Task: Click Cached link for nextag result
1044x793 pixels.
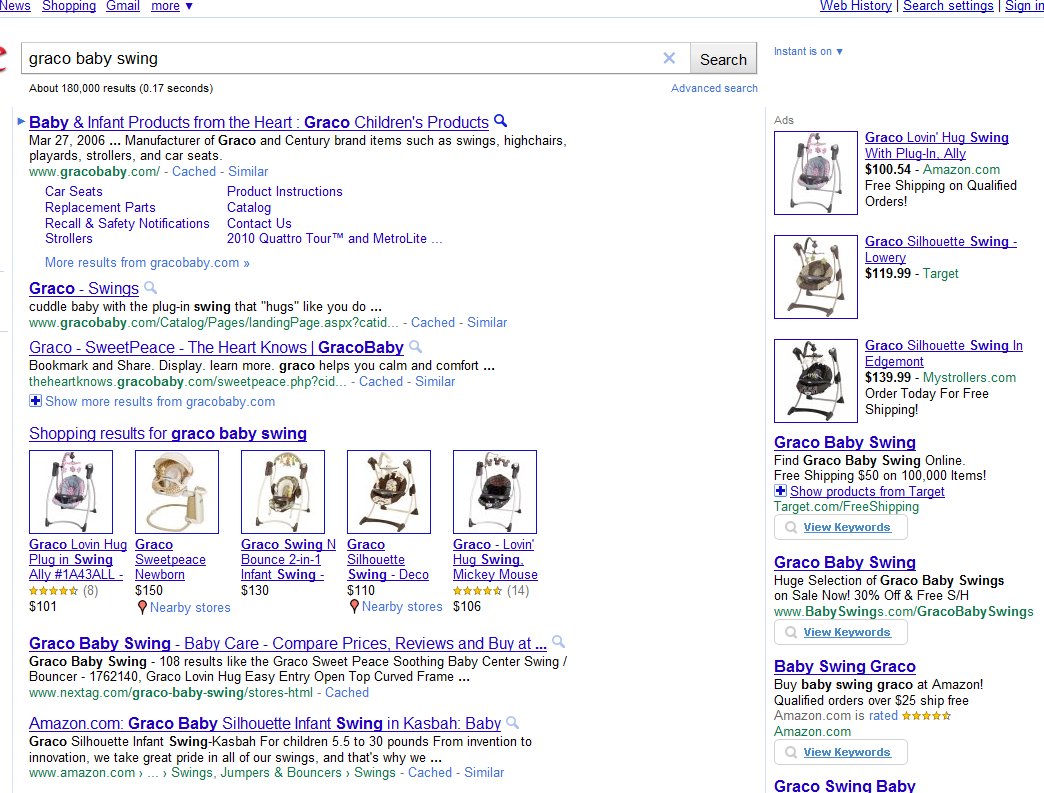Action: coord(346,692)
